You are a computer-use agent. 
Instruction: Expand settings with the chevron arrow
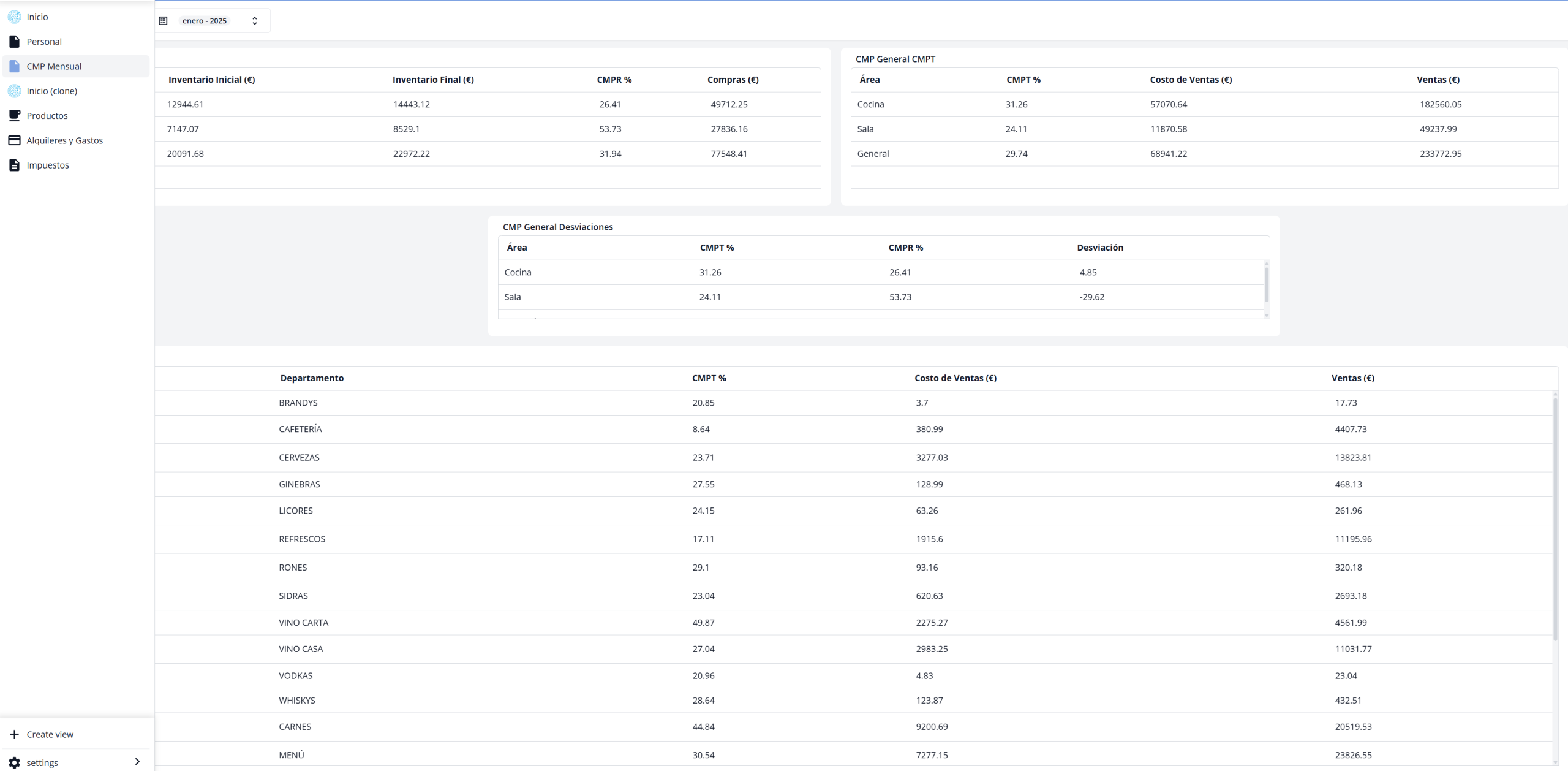[x=137, y=762]
